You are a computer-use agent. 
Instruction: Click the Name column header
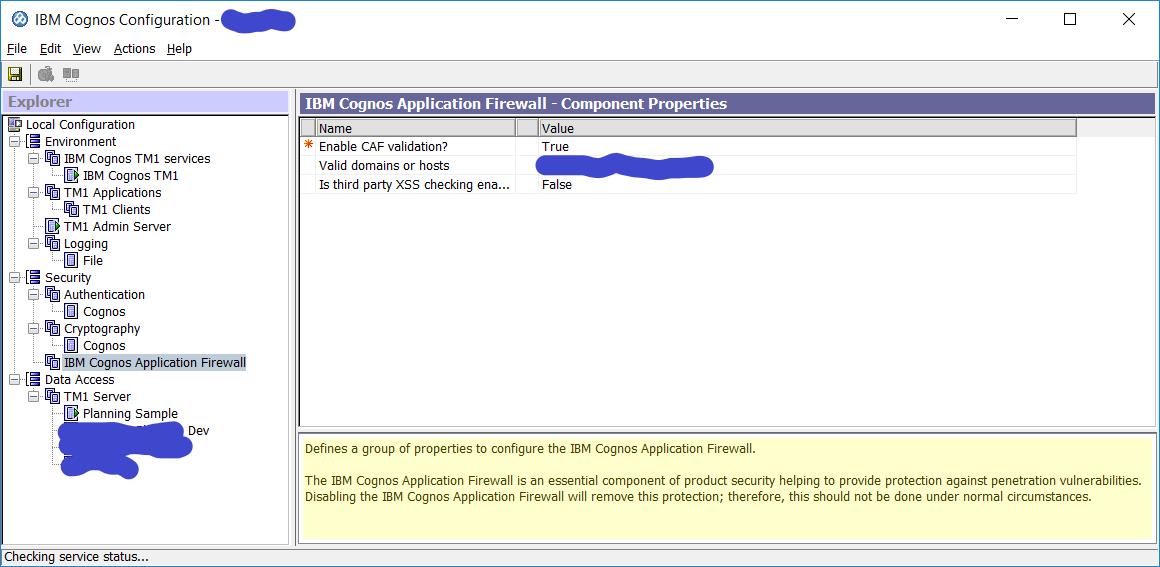pos(416,128)
